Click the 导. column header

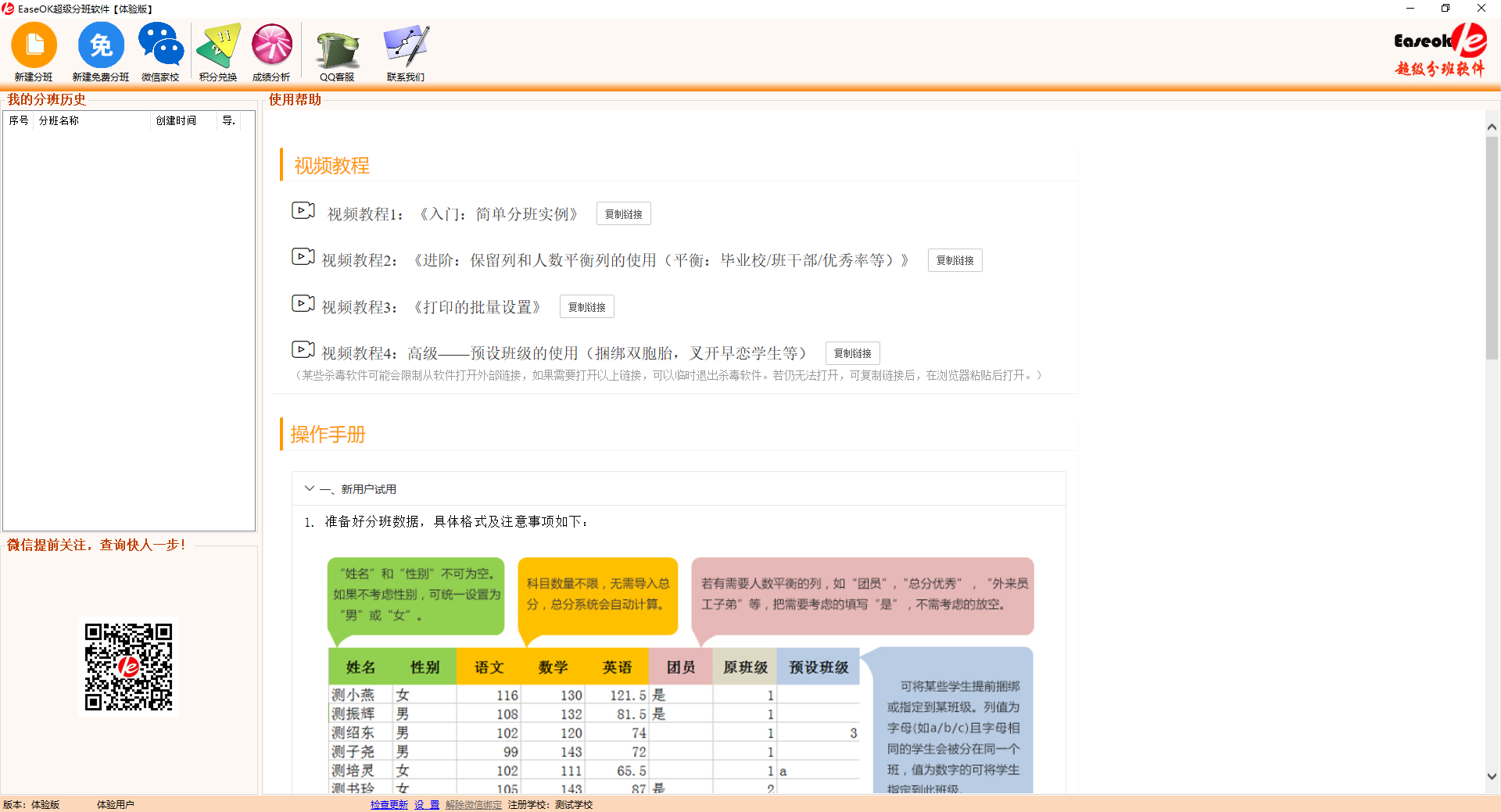(x=229, y=120)
